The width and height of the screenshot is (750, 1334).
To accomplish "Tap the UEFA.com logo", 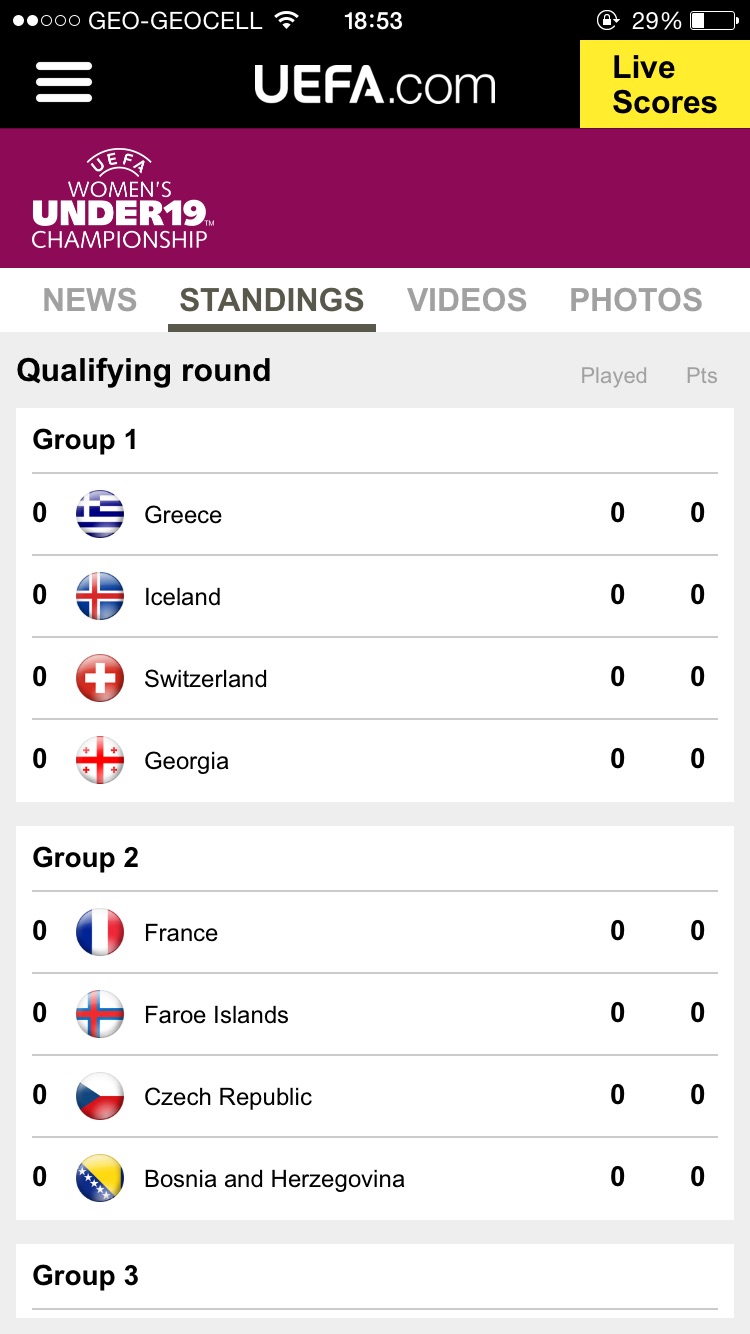I will click(x=375, y=84).
